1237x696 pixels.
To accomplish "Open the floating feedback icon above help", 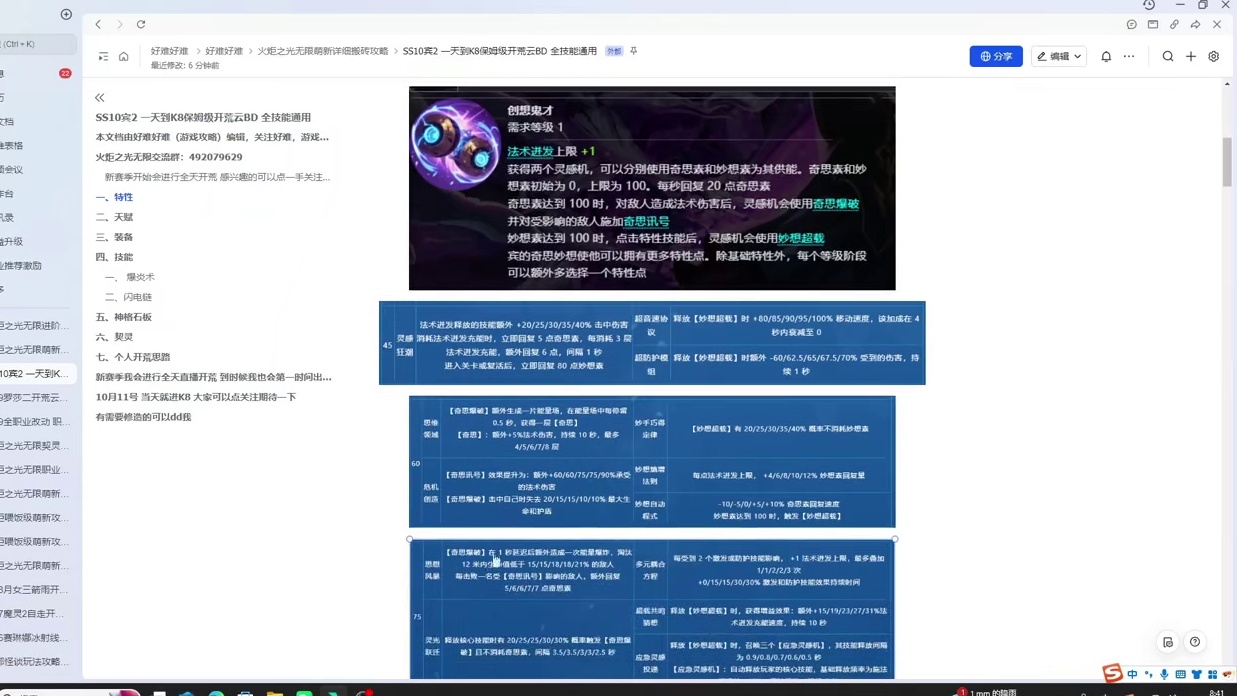I will coord(1168,642).
